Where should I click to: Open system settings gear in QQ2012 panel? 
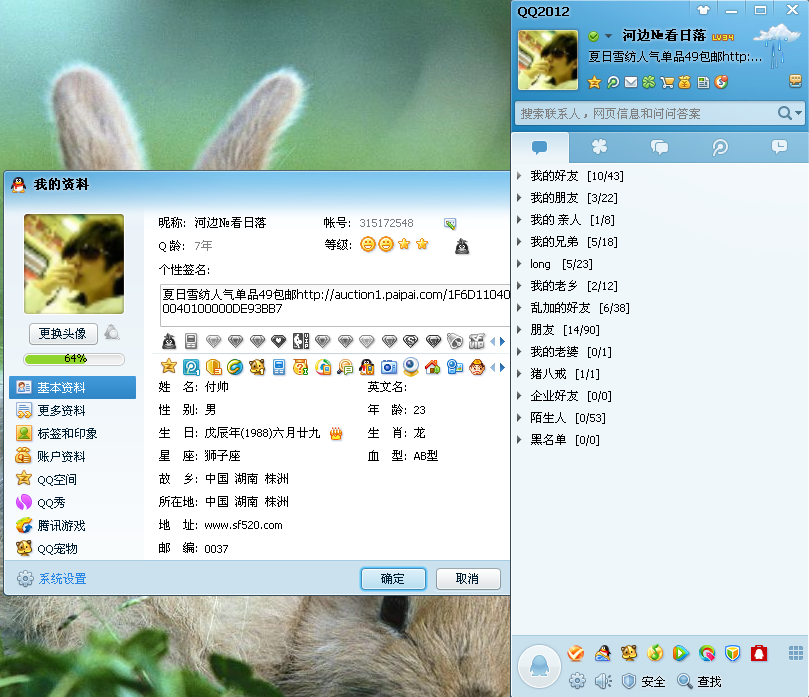pos(577,681)
